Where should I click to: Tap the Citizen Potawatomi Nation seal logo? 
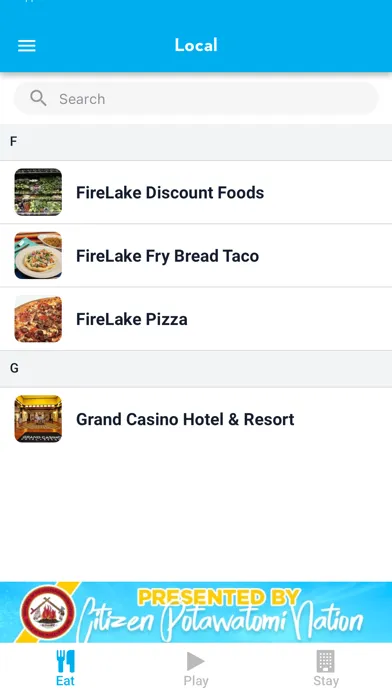pyautogui.click(x=48, y=612)
